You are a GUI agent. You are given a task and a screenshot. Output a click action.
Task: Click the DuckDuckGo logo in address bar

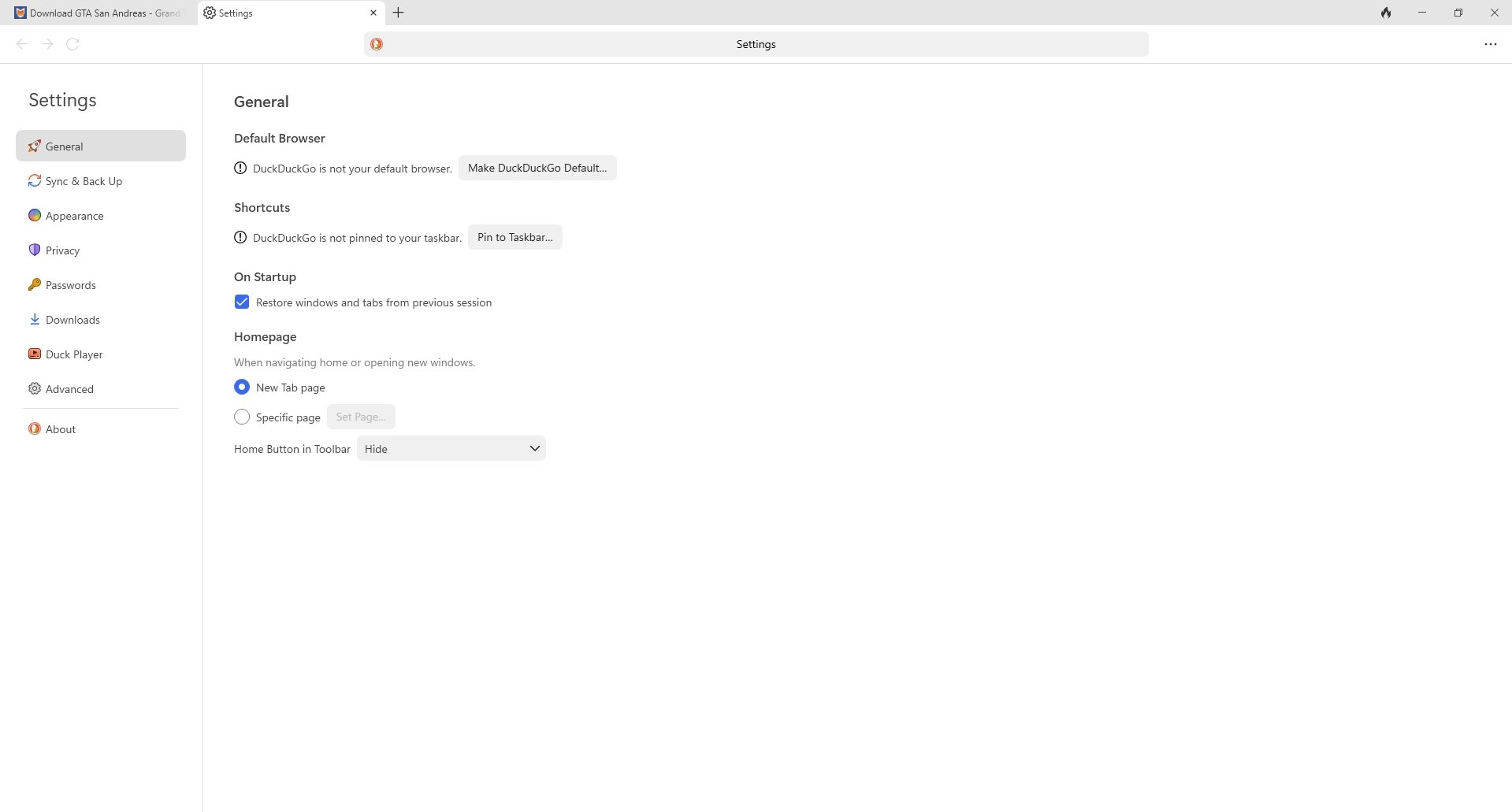click(377, 44)
